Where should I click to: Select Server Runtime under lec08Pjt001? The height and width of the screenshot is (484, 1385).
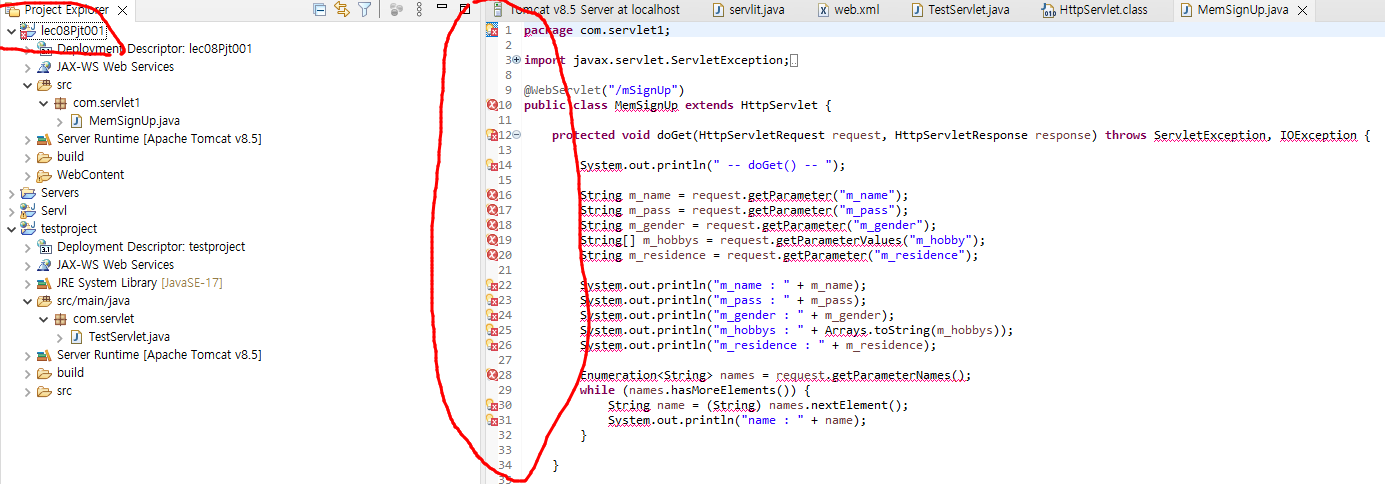(x=159, y=138)
